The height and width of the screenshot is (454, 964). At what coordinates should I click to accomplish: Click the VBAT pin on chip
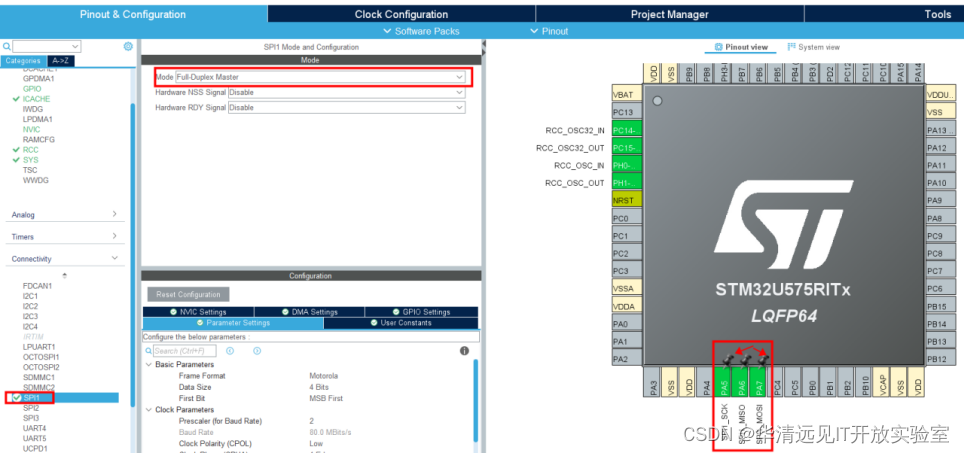pos(627,95)
